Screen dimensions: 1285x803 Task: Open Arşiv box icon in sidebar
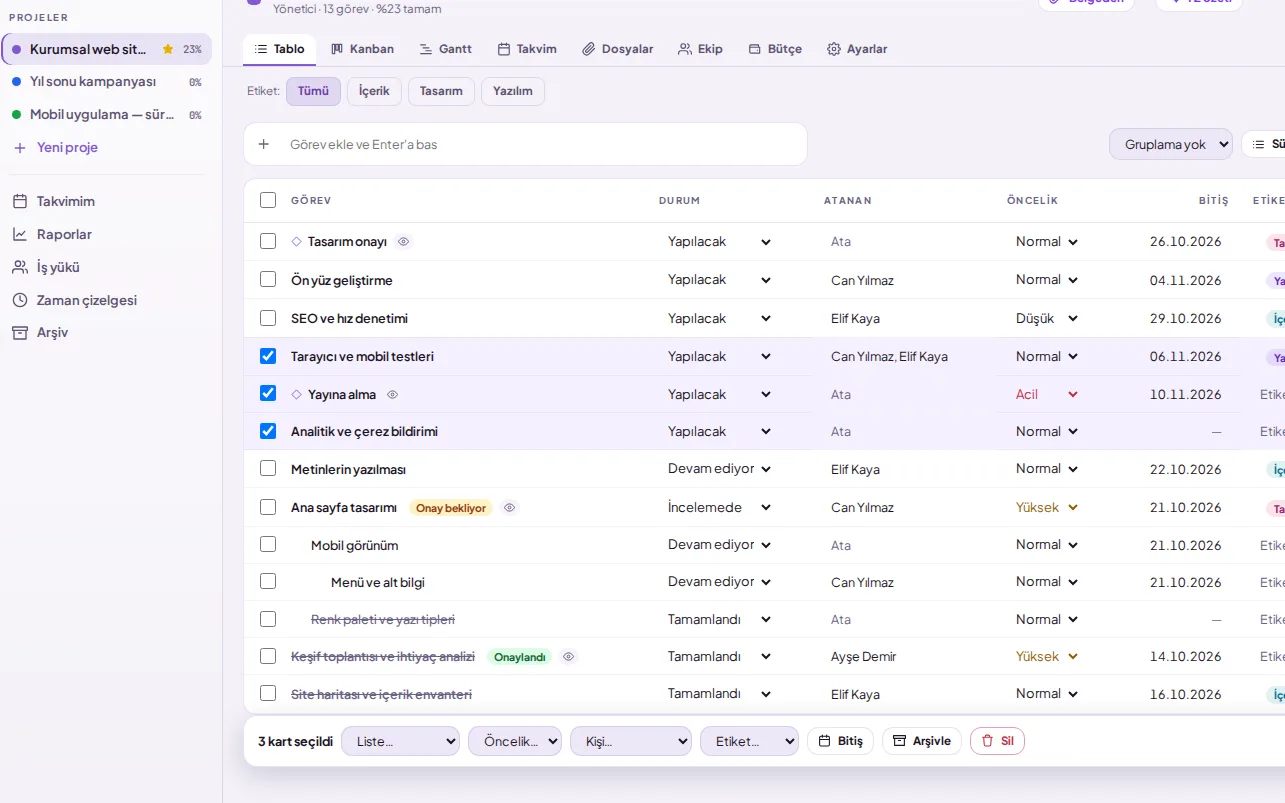click(x=20, y=332)
